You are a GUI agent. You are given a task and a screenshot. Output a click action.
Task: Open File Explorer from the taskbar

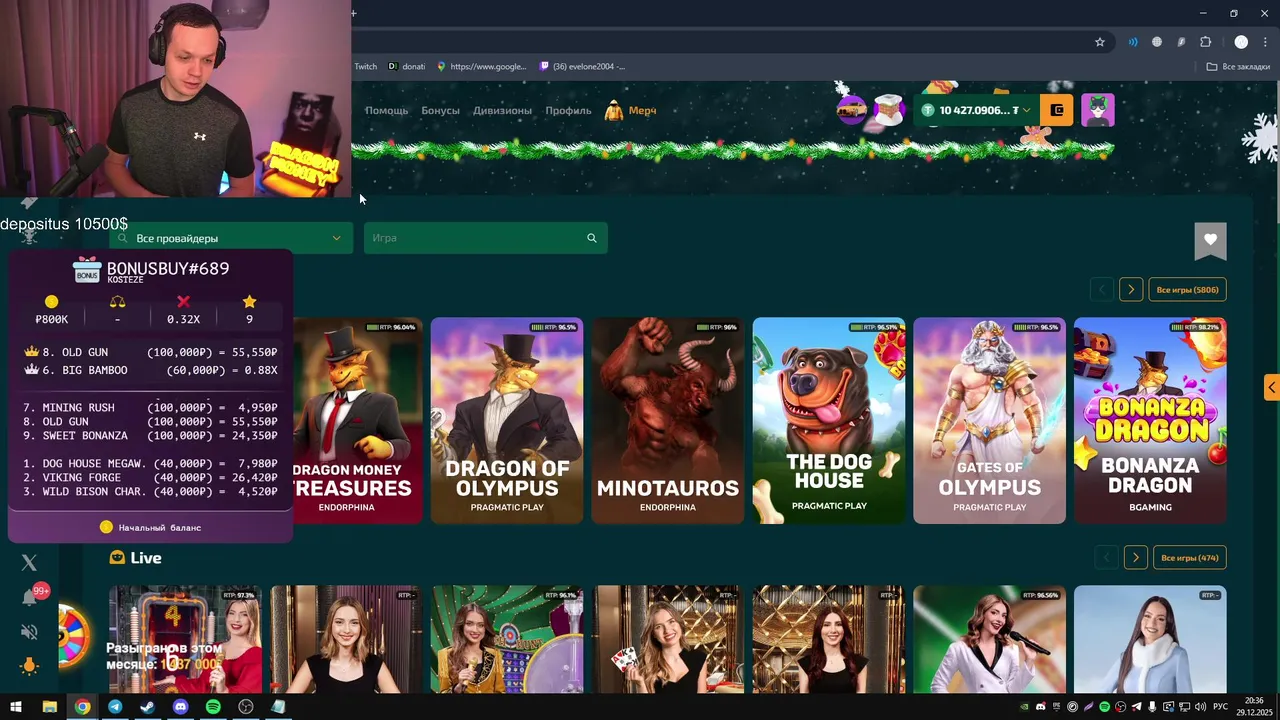[x=49, y=707]
